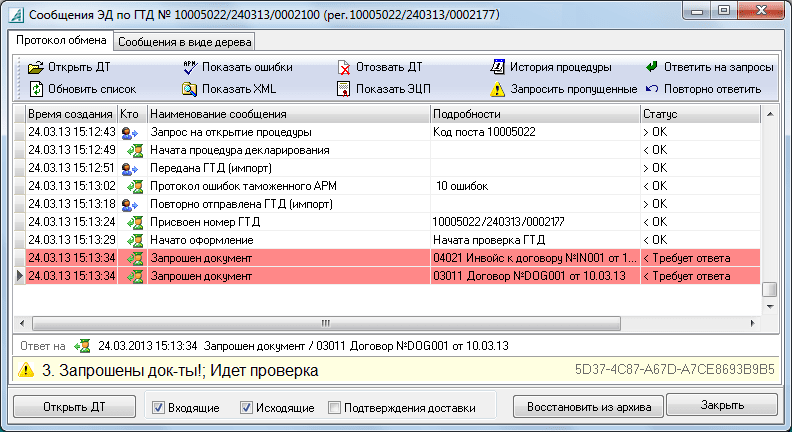The width and height of the screenshot is (792, 432).
Task: Open История процедуры from toolbar
Action: pyautogui.click(x=497, y=68)
